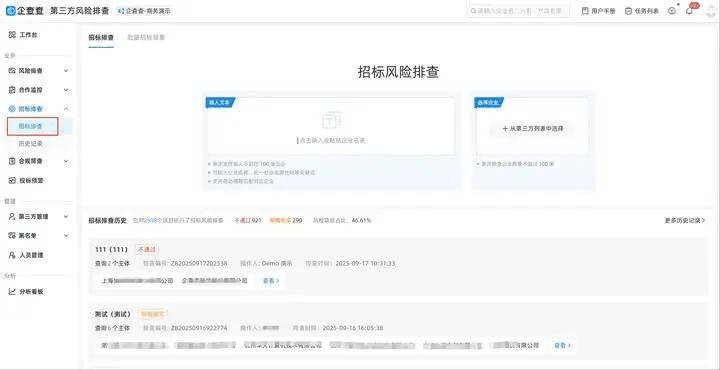Open the 招标排查 submenu item
This screenshot has width=720, height=370.
coord(32,126)
